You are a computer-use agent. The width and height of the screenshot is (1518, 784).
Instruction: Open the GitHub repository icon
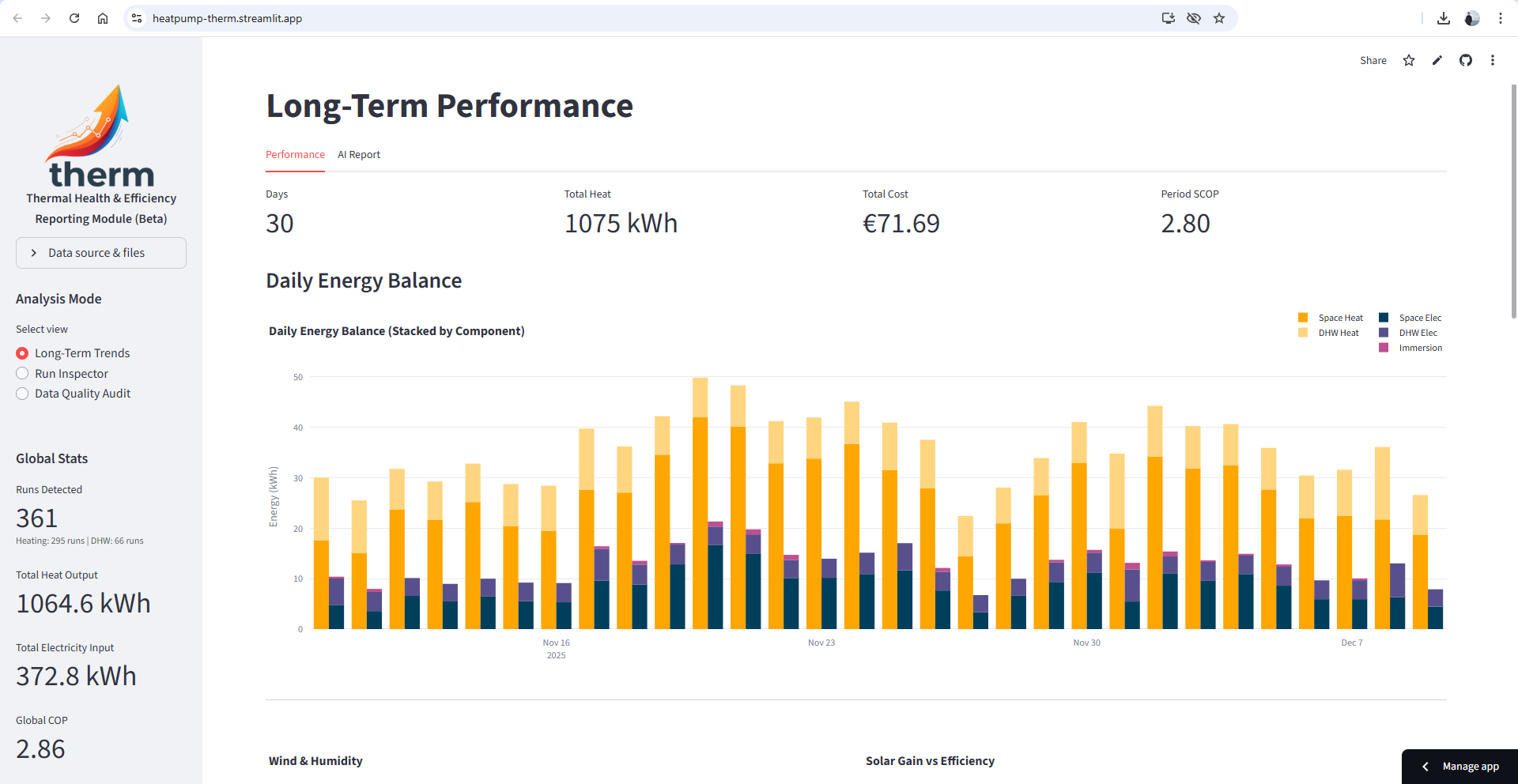[1465, 61]
